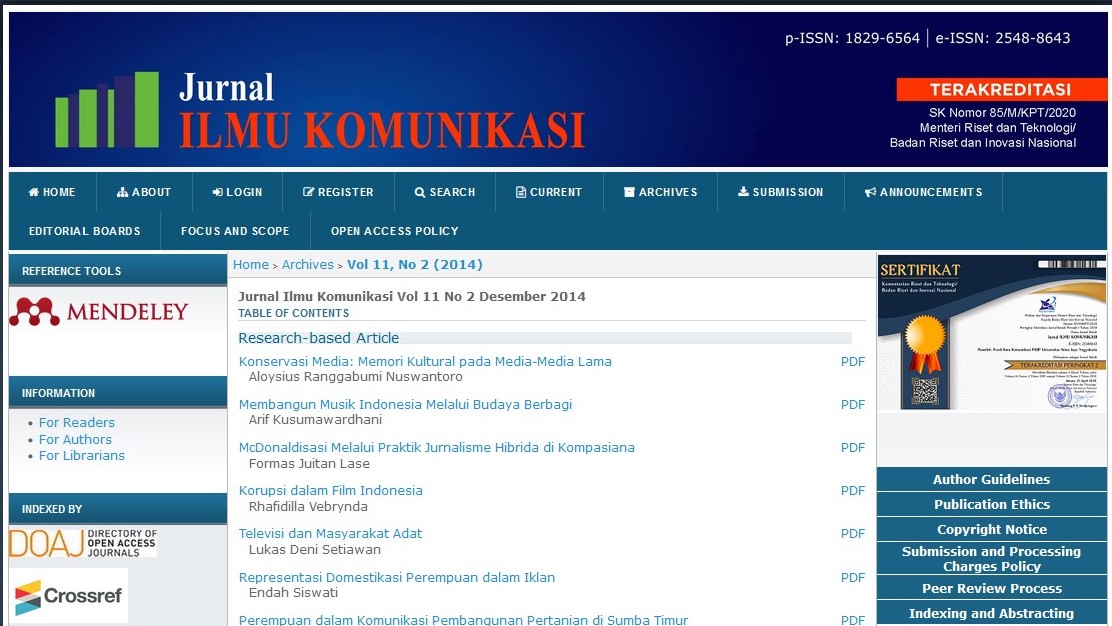Open PDF for Konservasi Media article

pyautogui.click(x=852, y=362)
